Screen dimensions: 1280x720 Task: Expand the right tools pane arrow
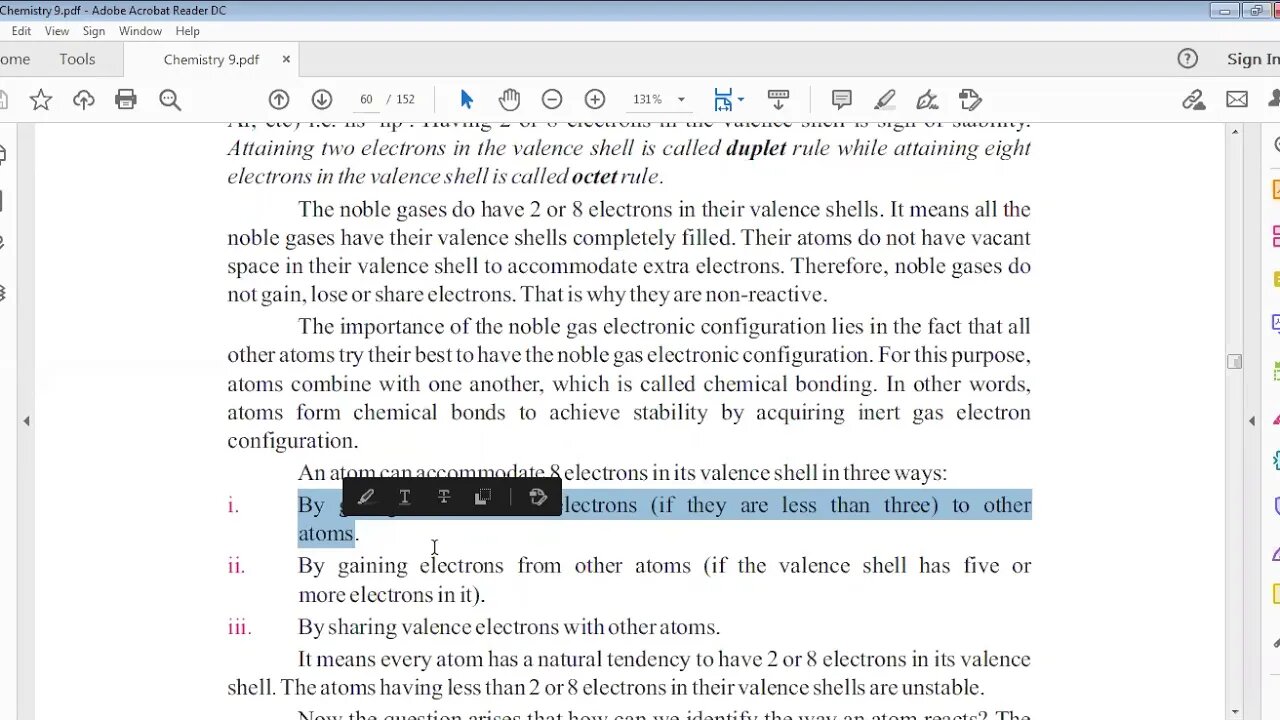1252,421
